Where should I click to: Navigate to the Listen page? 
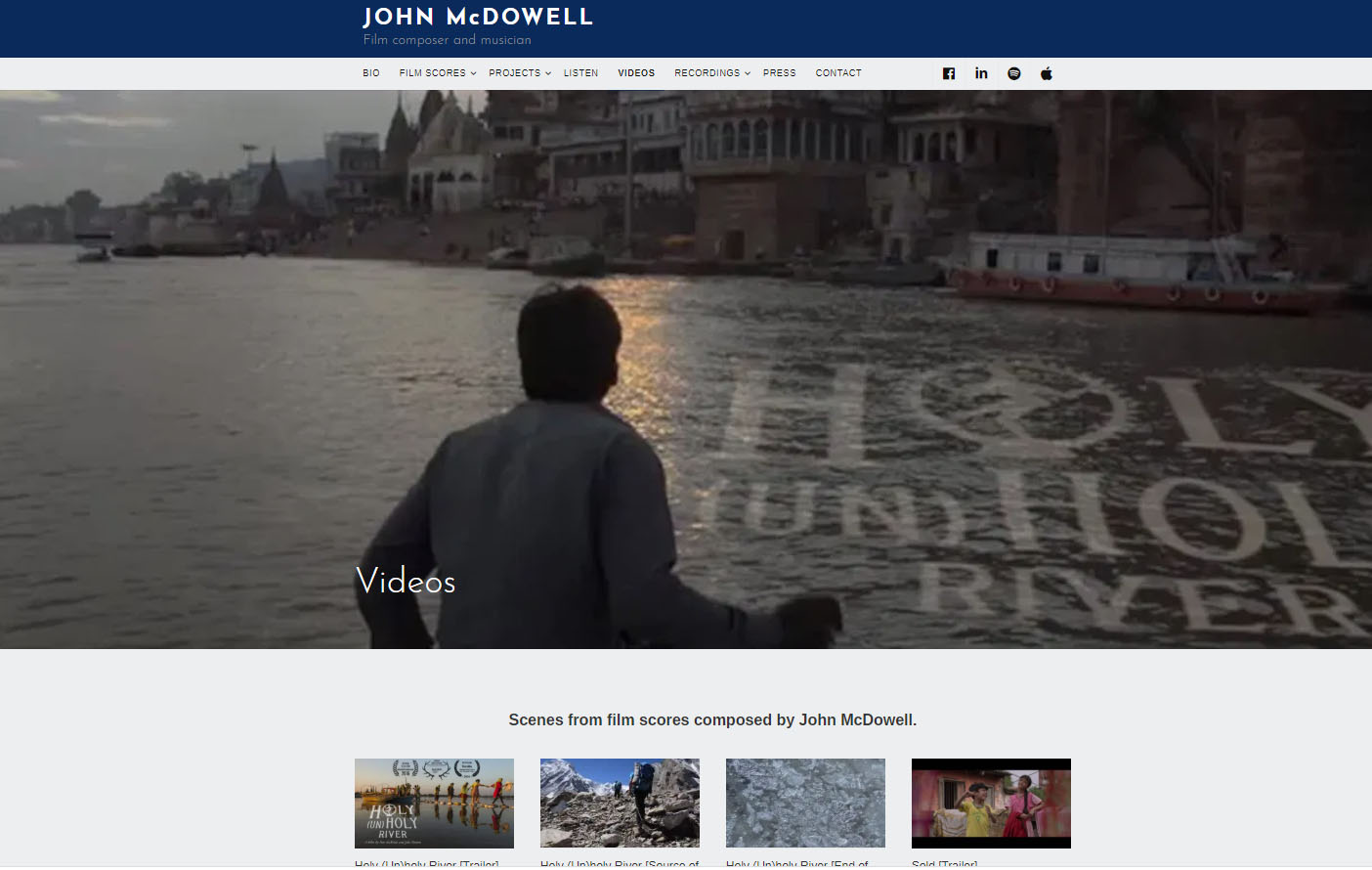(580, 73)
